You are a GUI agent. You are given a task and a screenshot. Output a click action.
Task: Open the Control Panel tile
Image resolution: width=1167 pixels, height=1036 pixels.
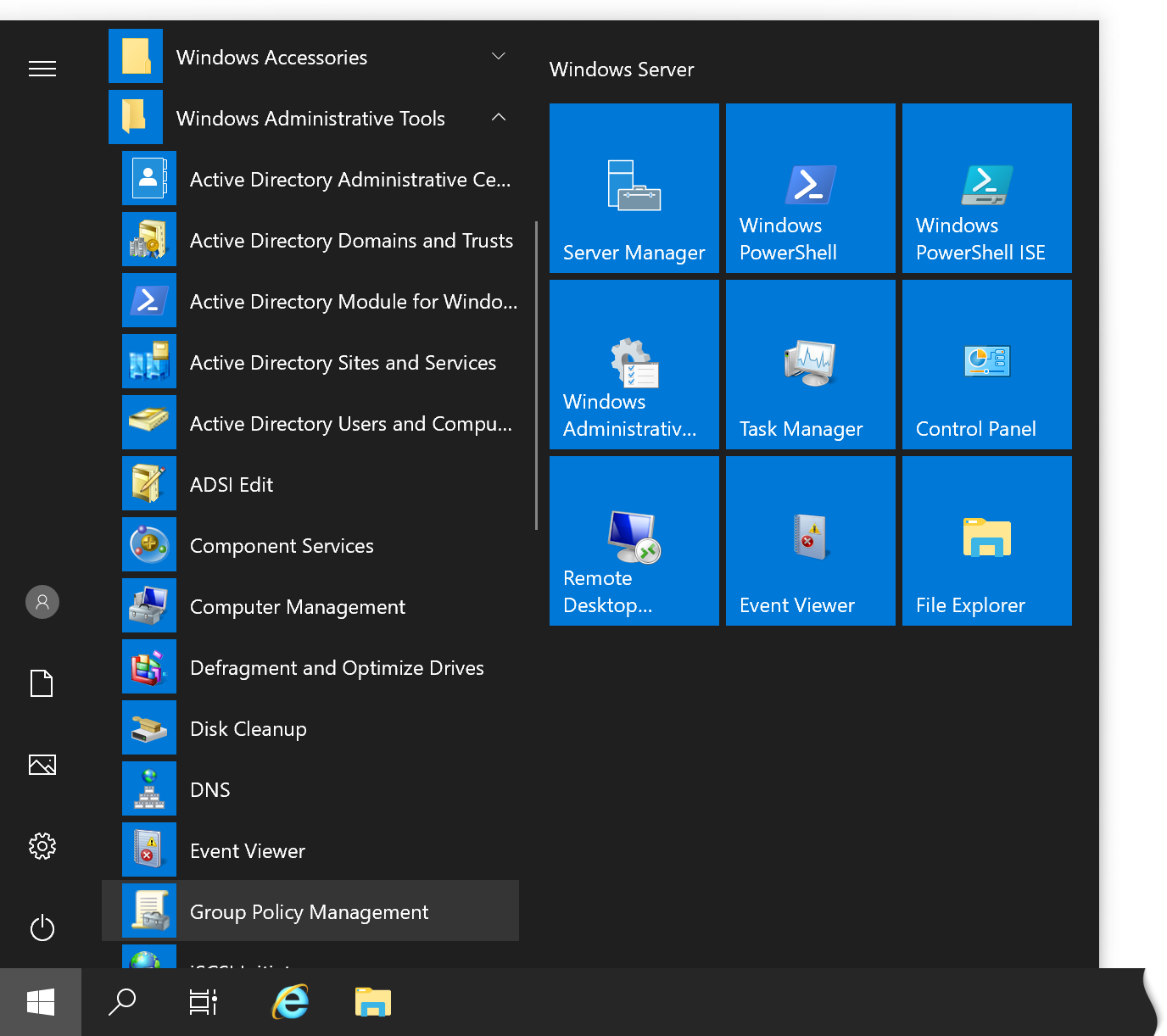click(987, 365)
